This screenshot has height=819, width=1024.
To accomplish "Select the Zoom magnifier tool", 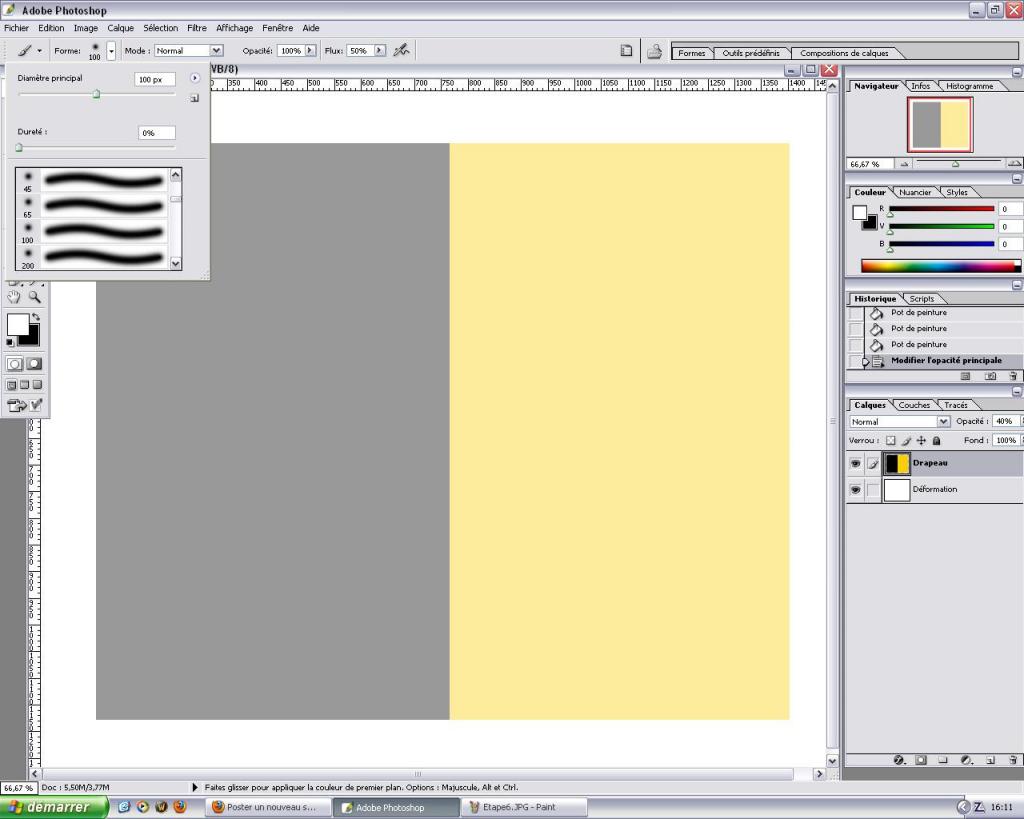I will click(x=34, y=297).
